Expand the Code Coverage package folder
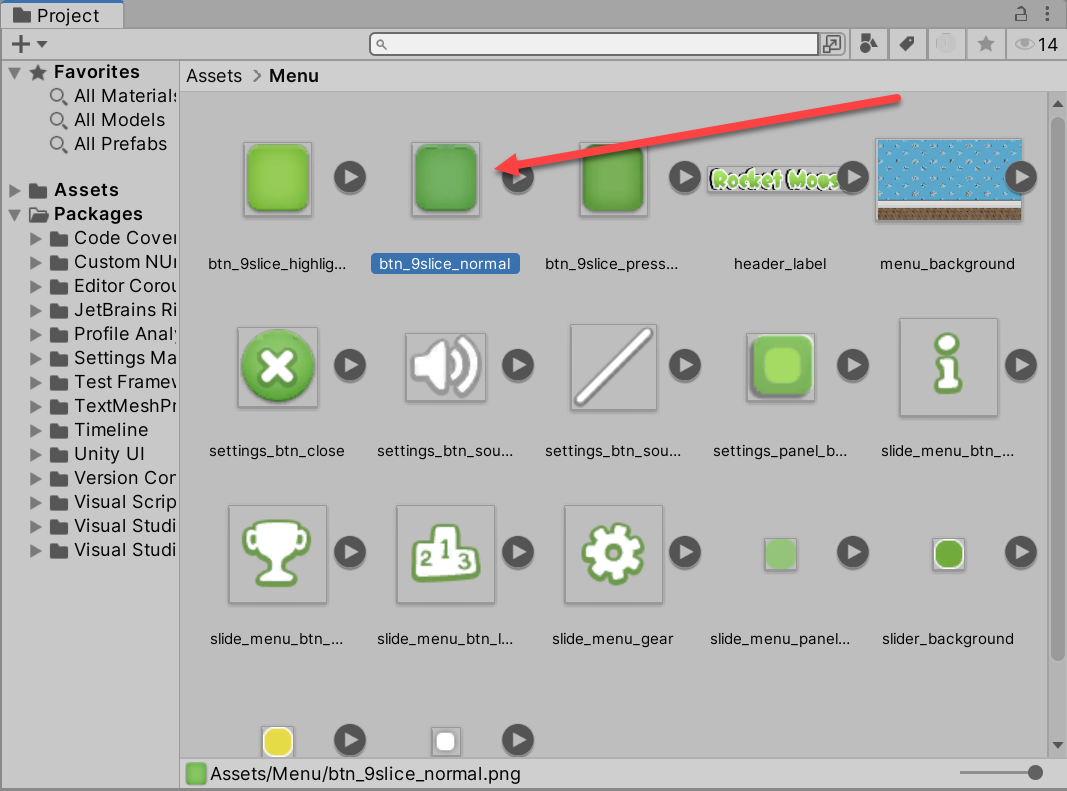 coord(35,238)
